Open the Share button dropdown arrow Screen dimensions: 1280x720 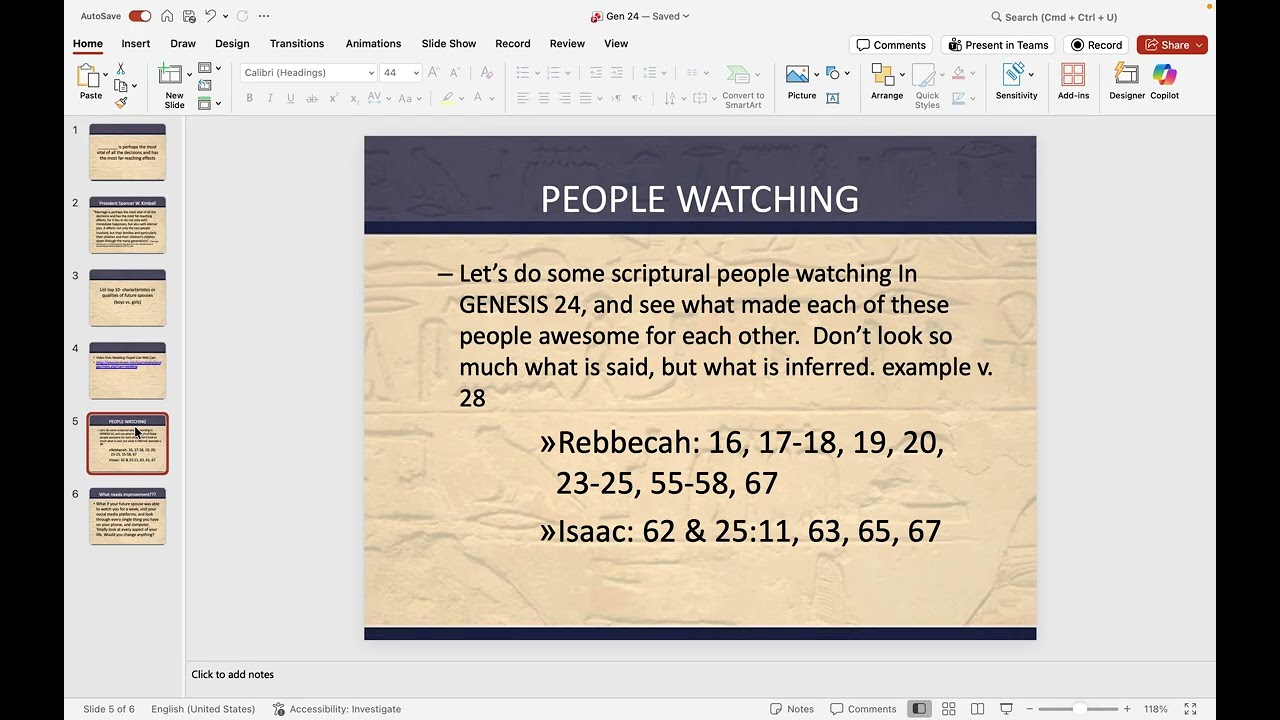click(x=1199, y=45)
